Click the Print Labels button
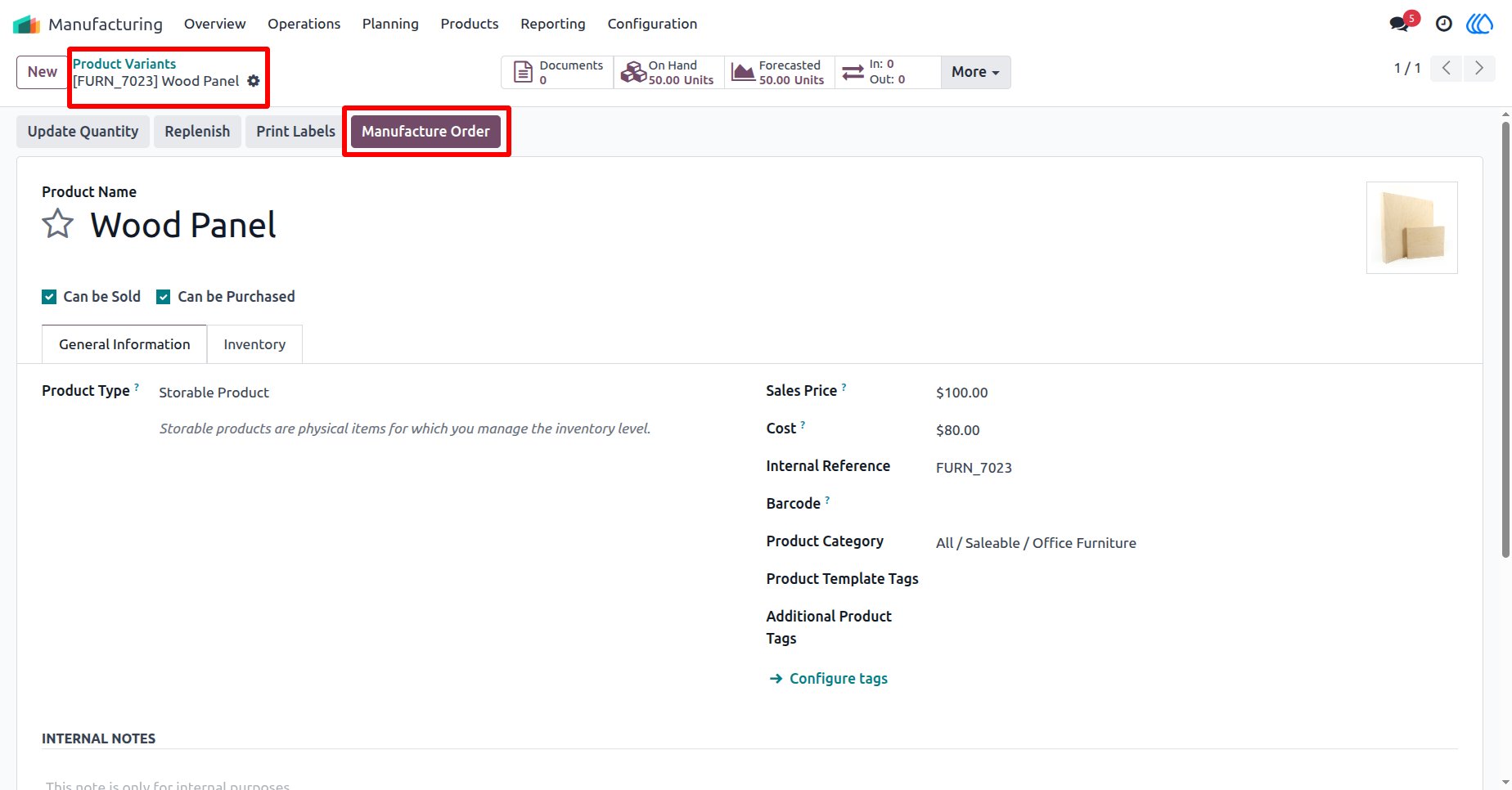The height and width of the screenshot is (790, 1512). pos(295,132)
